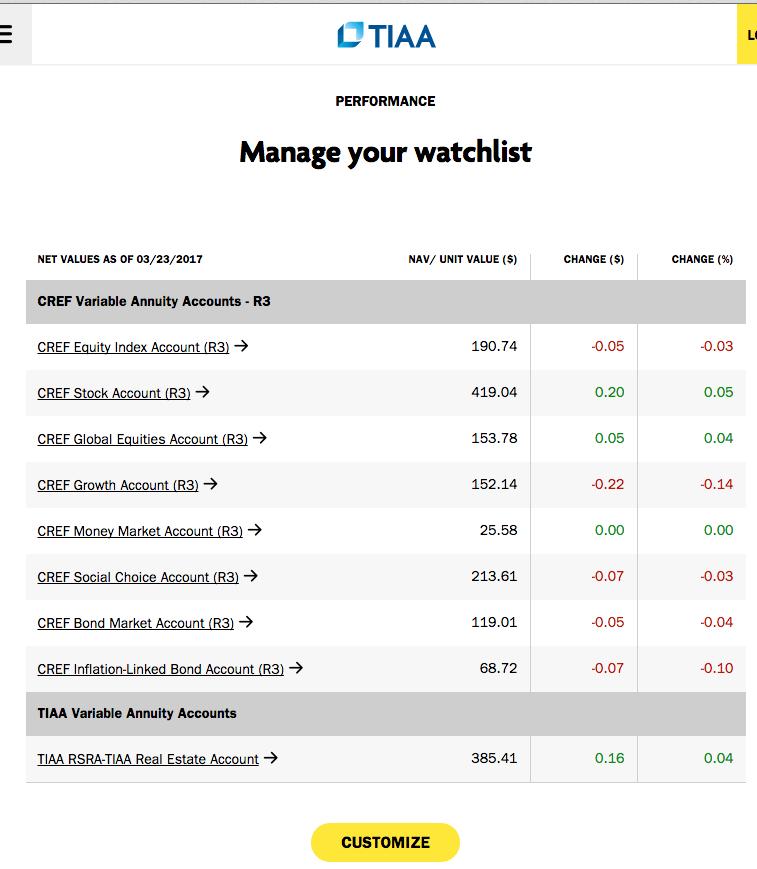This screenshot has width=757, height=869.
Task: Open CREF Bond Market Account (R3) link
Action: 135,623
